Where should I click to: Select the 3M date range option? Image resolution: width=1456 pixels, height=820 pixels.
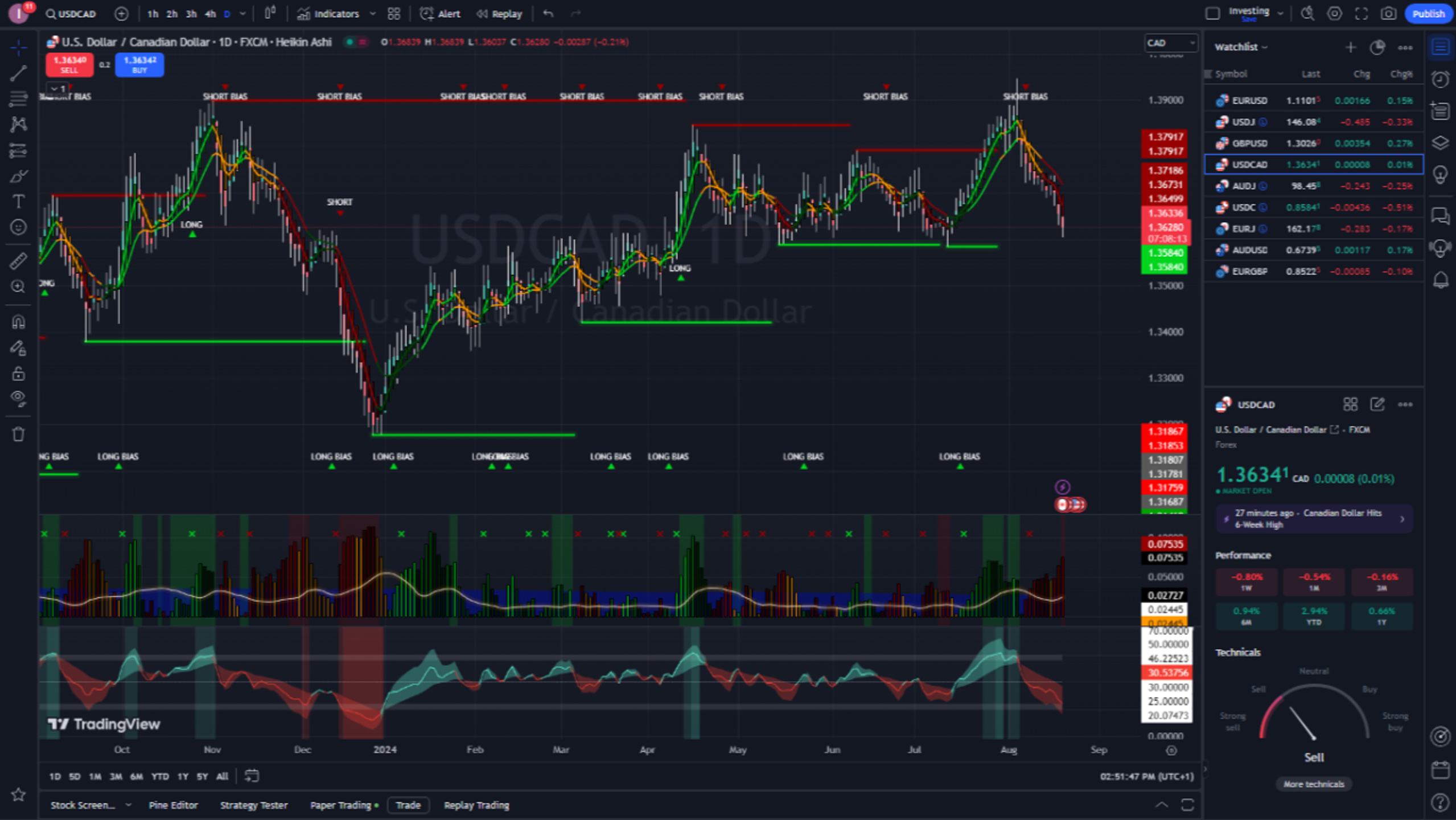pyautogui.click(x=116, y=776)
